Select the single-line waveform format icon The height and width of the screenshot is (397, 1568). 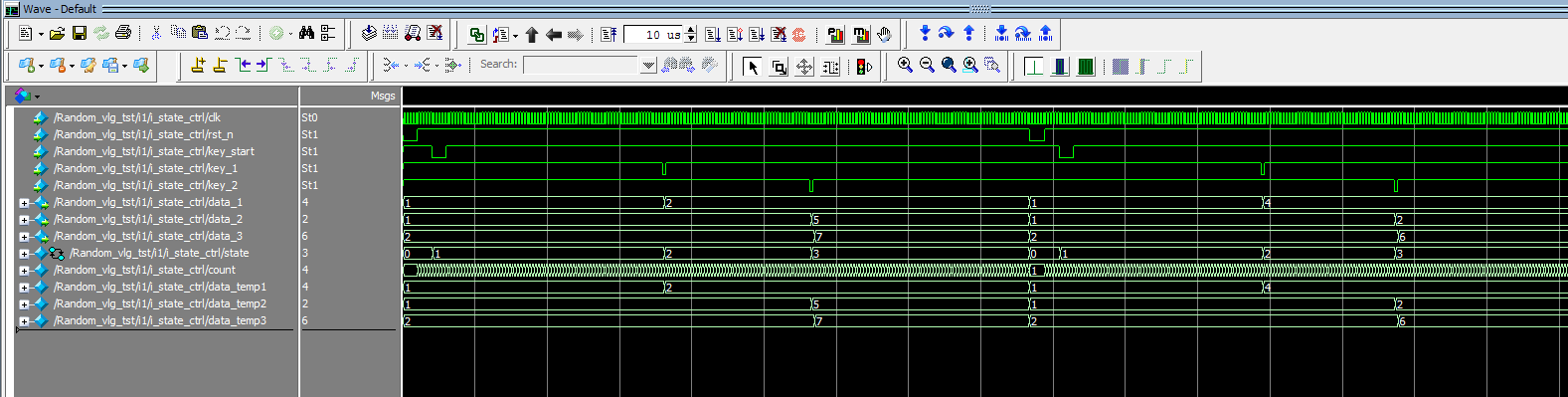(1034, 67)
